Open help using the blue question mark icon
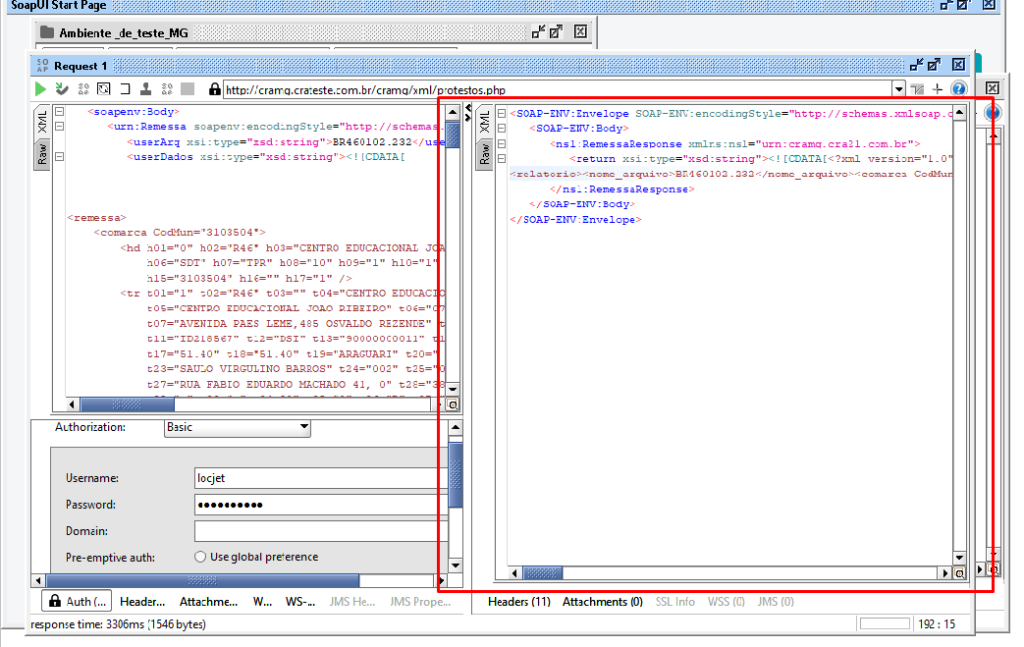The width and height of the screenshot is (1024, 647). [958, 89]
